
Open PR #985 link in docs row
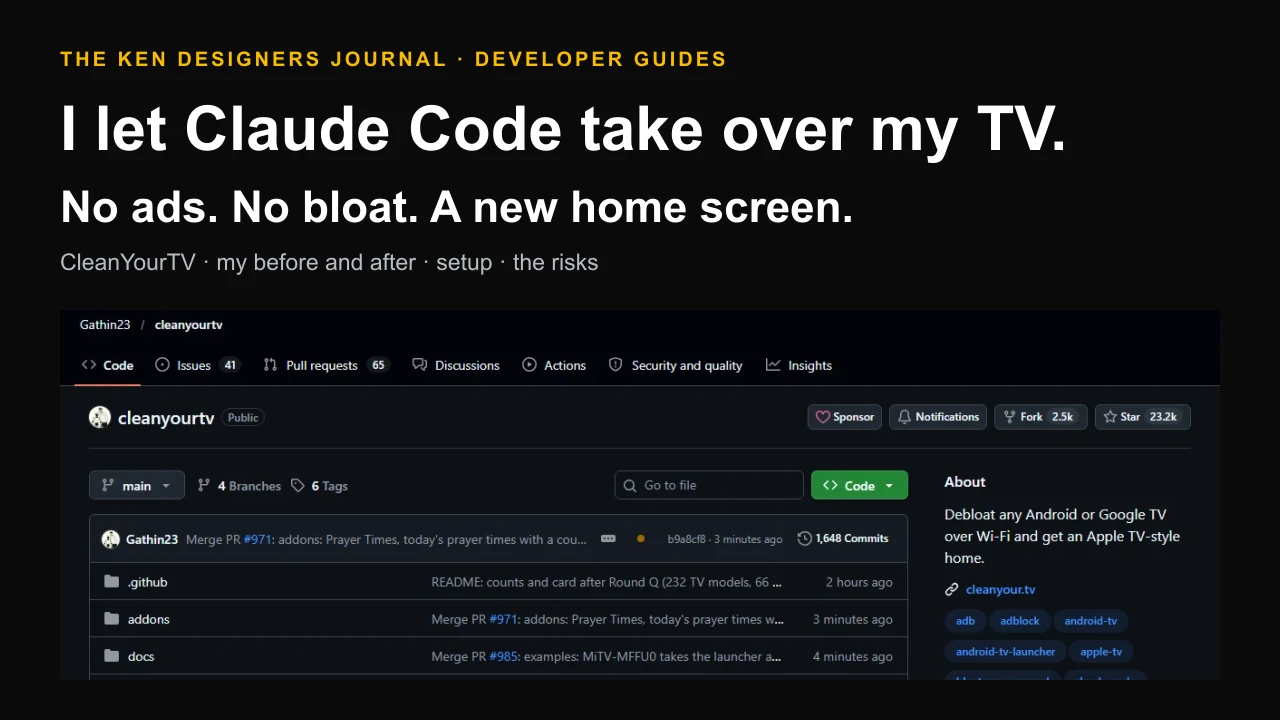click(x=505, y=656)
